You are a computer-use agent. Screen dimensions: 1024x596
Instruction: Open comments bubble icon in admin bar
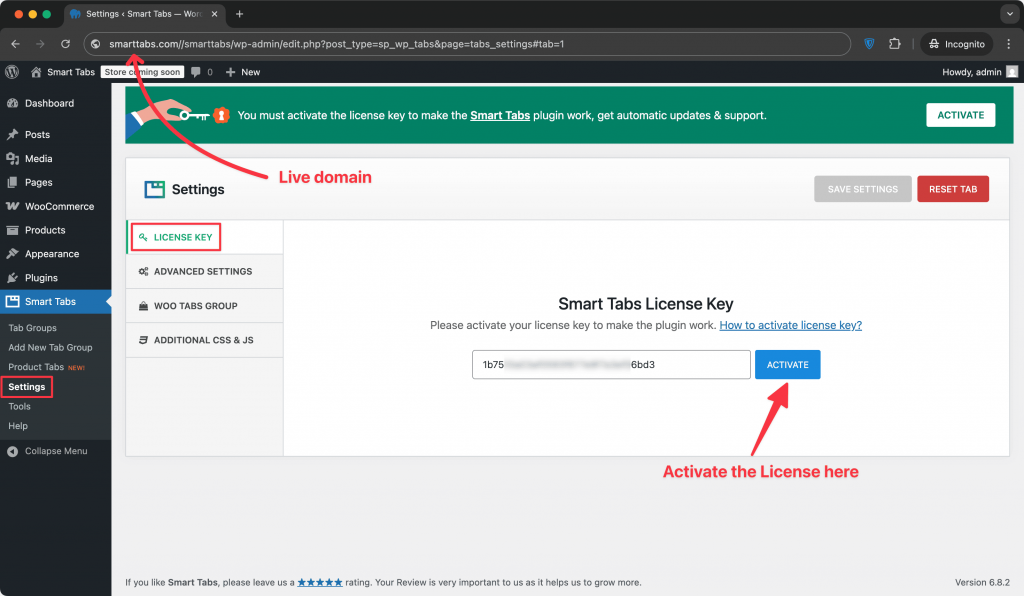pyautogui.click(x=196, y=72)
